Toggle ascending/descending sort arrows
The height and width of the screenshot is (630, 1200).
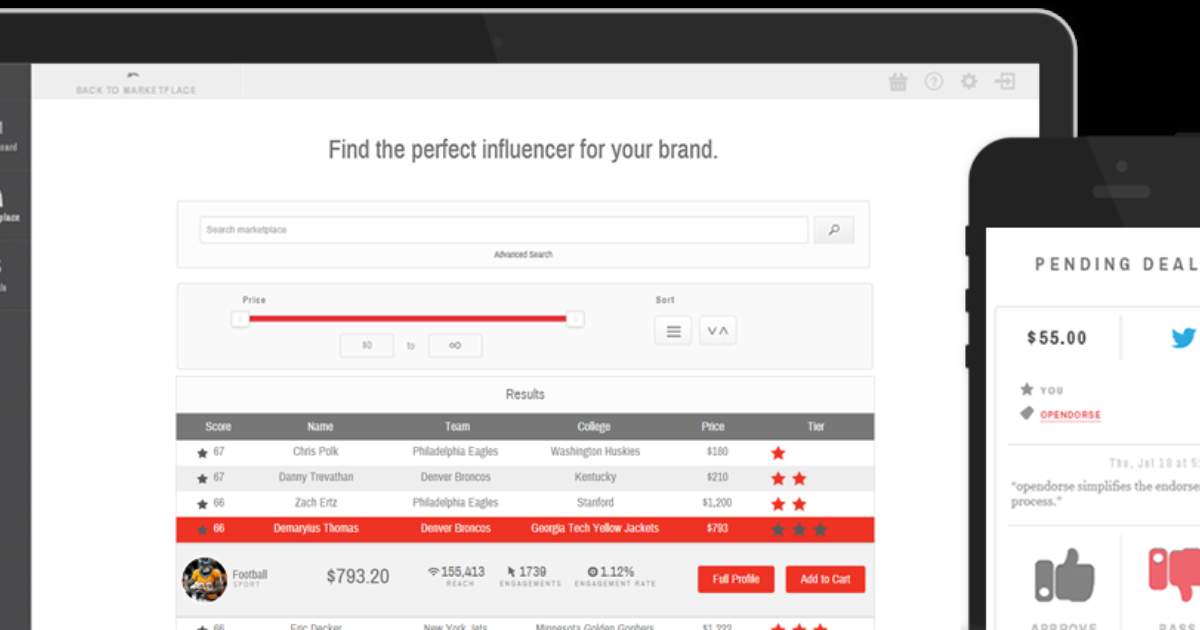(717, 331)
